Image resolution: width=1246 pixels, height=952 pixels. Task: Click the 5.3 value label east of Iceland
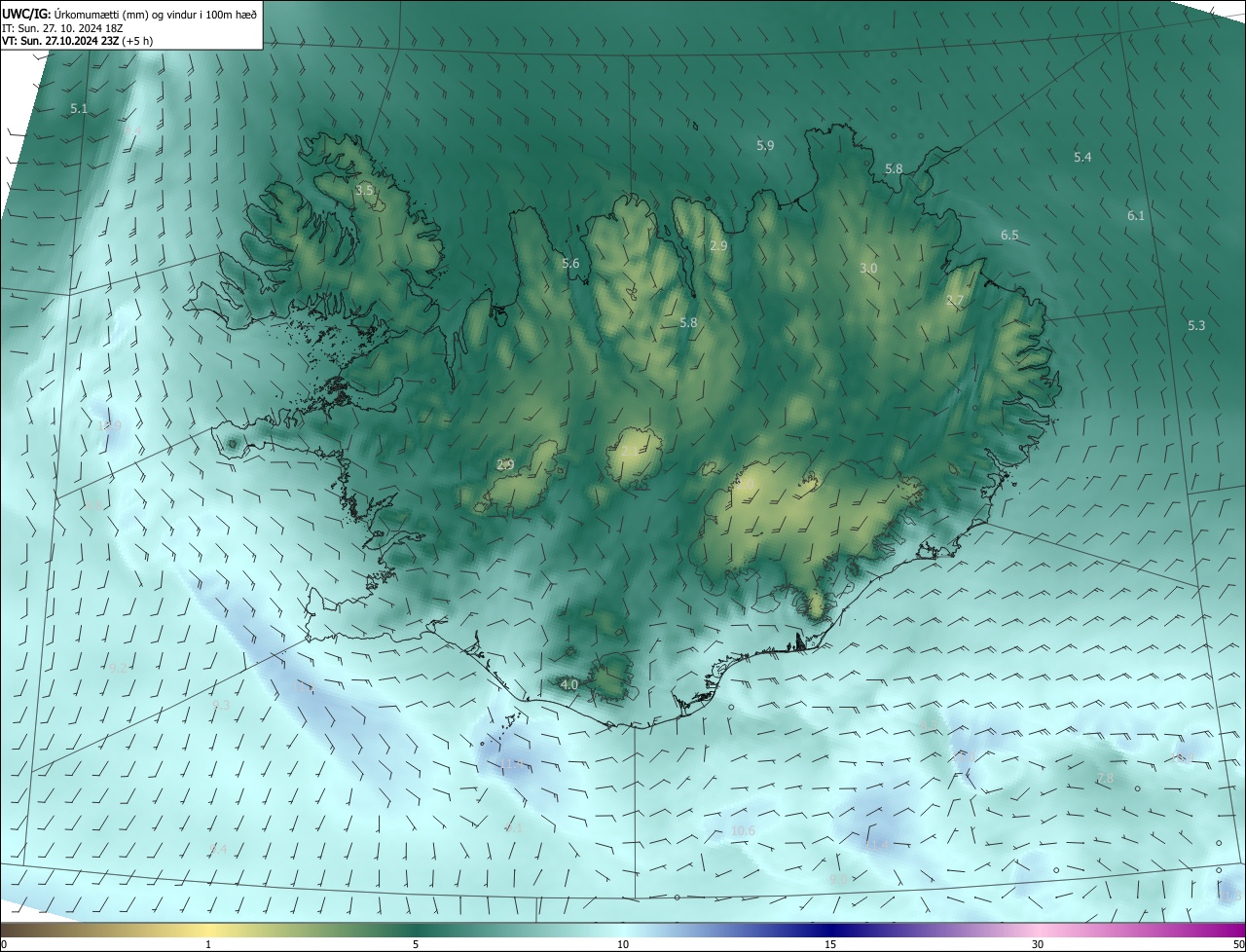(1196, 325)
